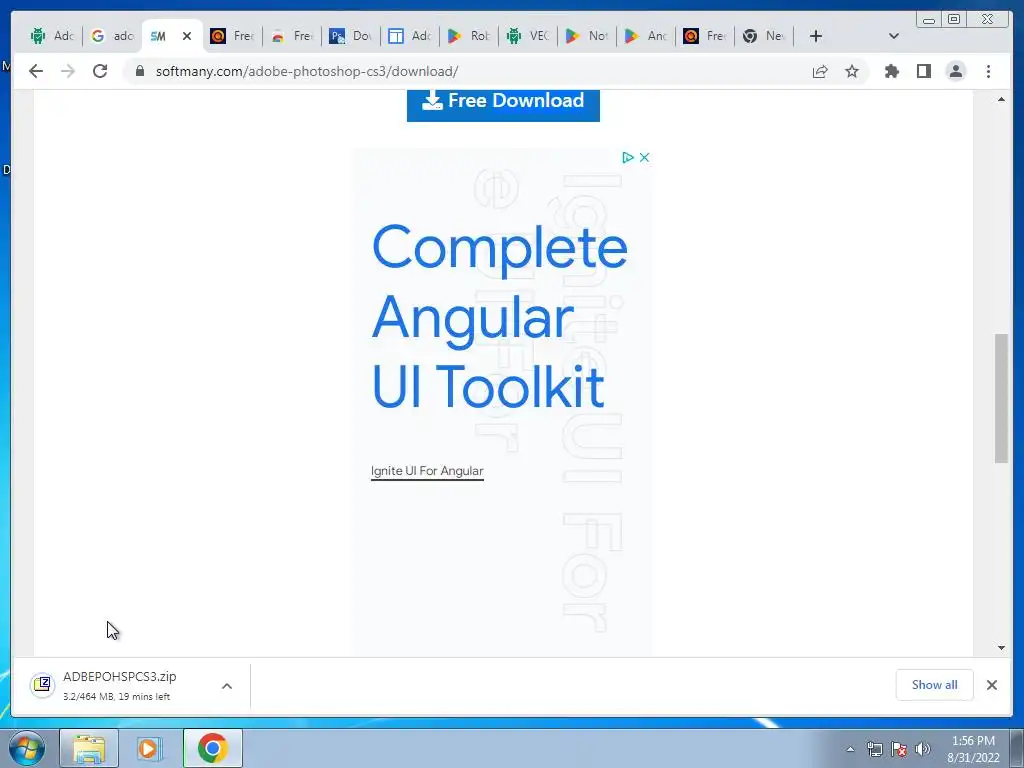This screenshot has width=1024, height=768.
Task: Follow the Ignite UI For Angular link
Action: click(427, 471)
